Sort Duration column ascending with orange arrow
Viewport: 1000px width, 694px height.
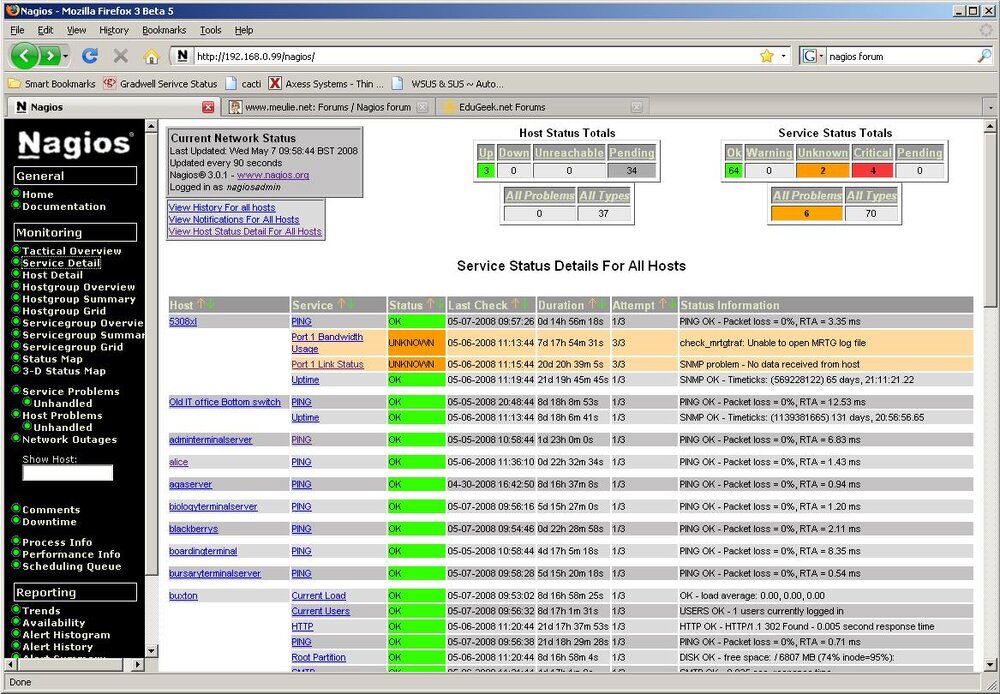pos(591,305)
